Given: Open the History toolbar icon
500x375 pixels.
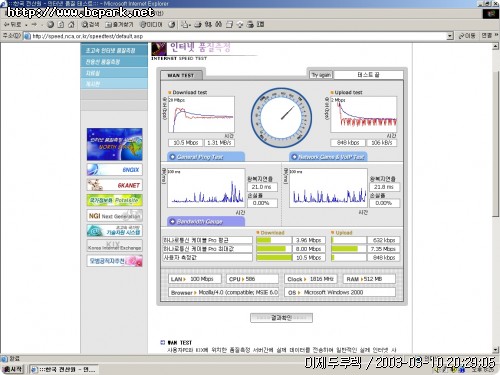Looking at the screenshot, I should pyautogui.click(x=172, y=25).
